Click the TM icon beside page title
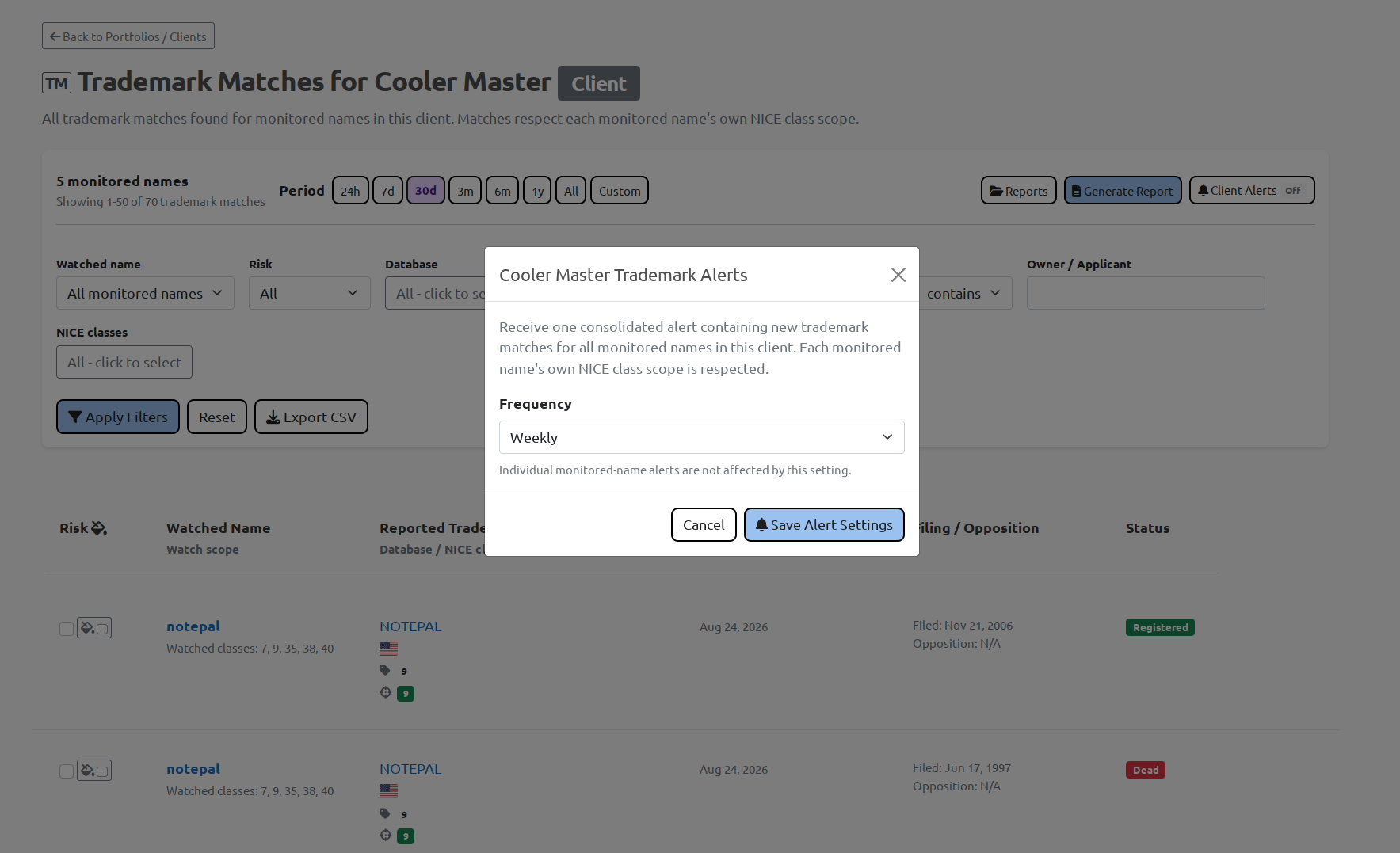The width and height of the screenshot is (1400, 853). (x=56, y=82)
